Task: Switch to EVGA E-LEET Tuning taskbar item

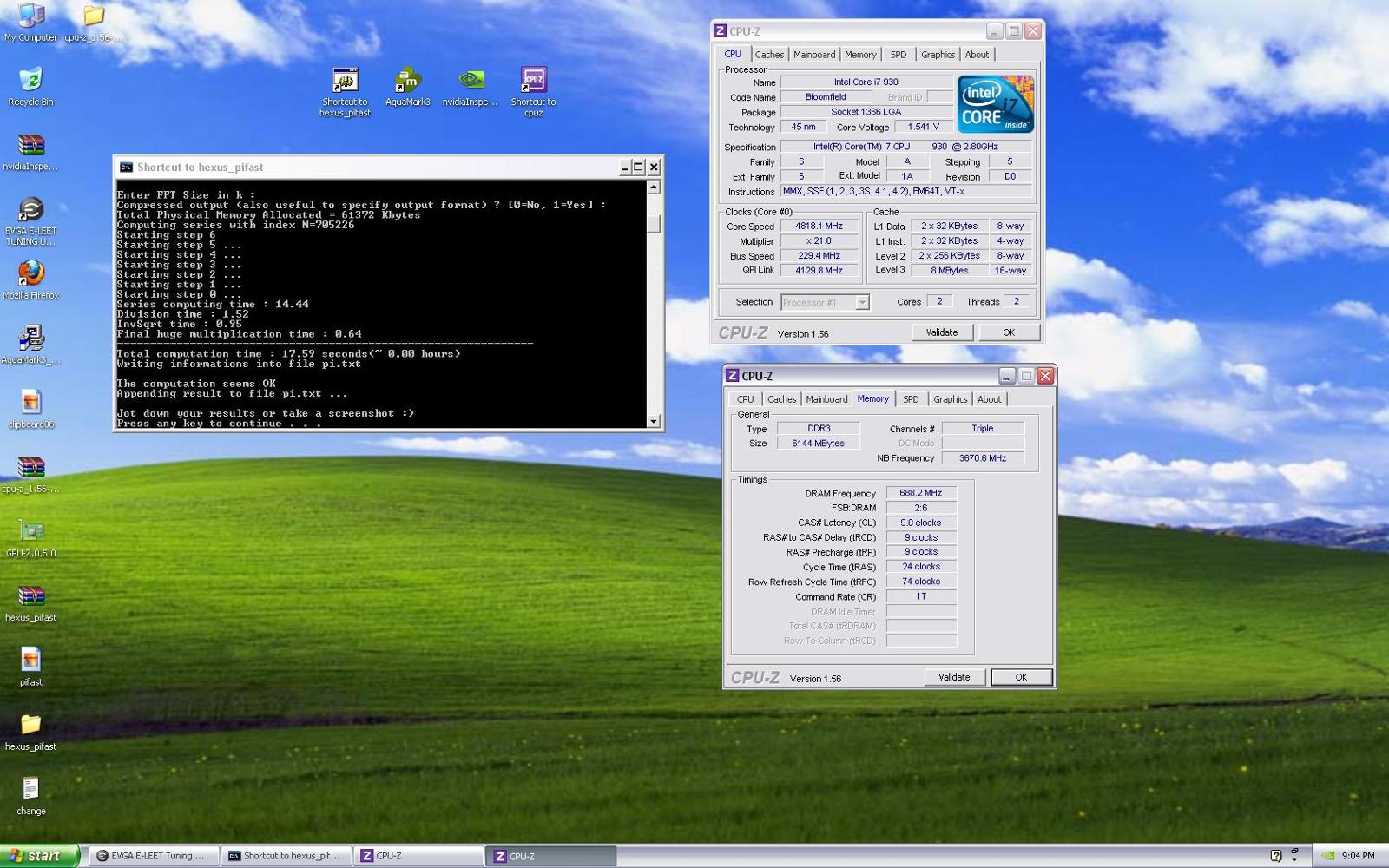Action: 153,855
